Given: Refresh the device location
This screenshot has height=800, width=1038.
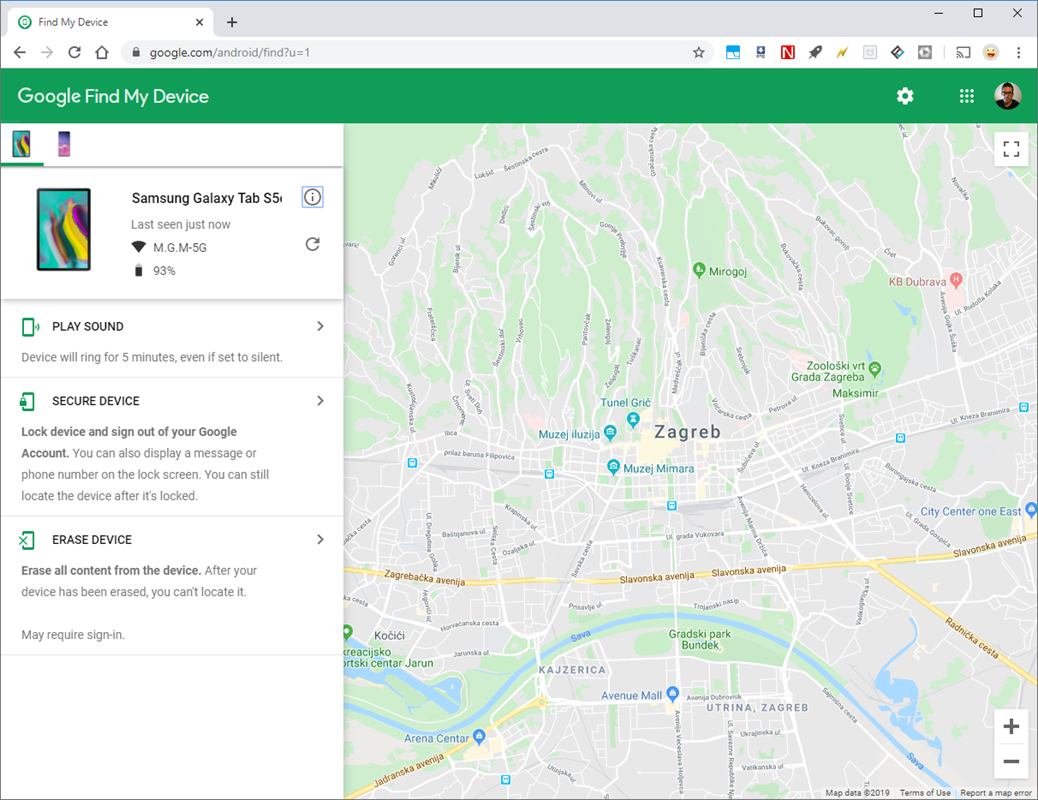Looking at the screenshot, I should [312, 244].
